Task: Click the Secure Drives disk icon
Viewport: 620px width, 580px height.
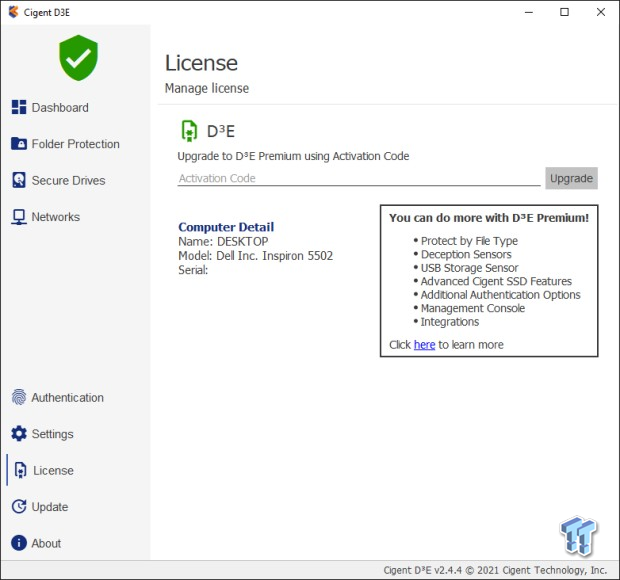Action: click(19, 180)
